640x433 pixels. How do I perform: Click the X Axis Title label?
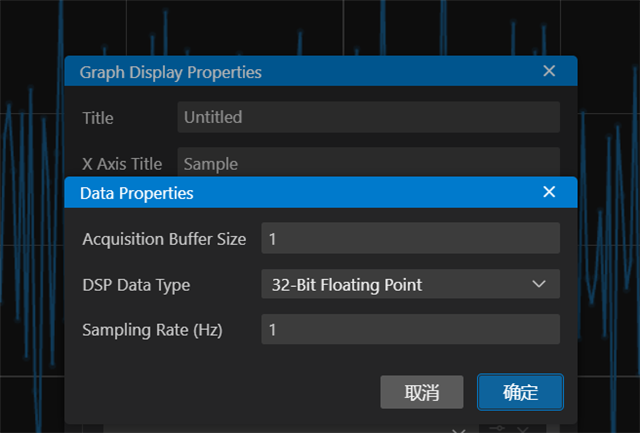click(122, 163)
